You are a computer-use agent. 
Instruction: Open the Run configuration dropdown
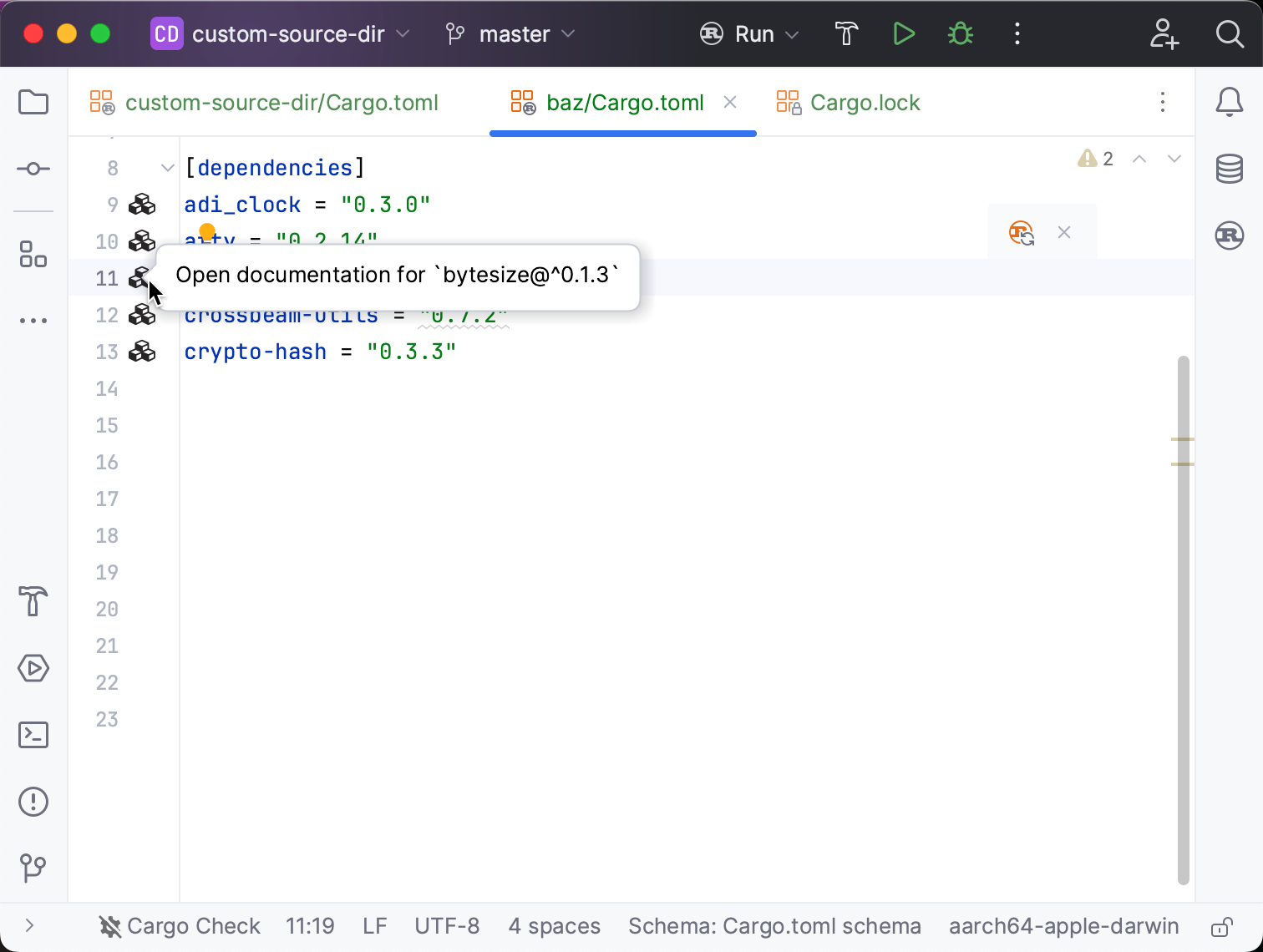(750, 33)
